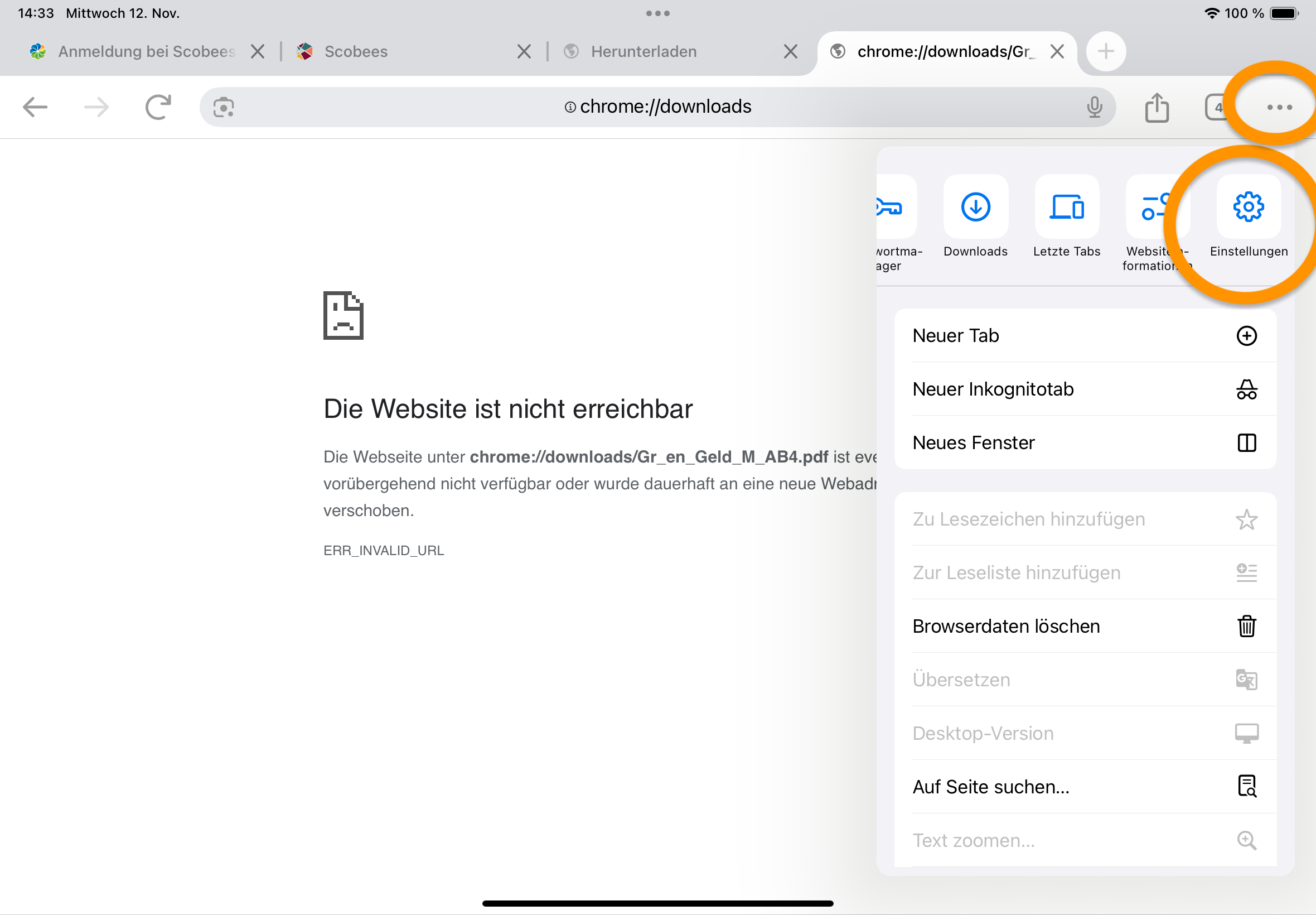Viewport: 1316px width, 915px height.
Task: Open Letzte Tabs from the menu
Action: coord(1066,207)
